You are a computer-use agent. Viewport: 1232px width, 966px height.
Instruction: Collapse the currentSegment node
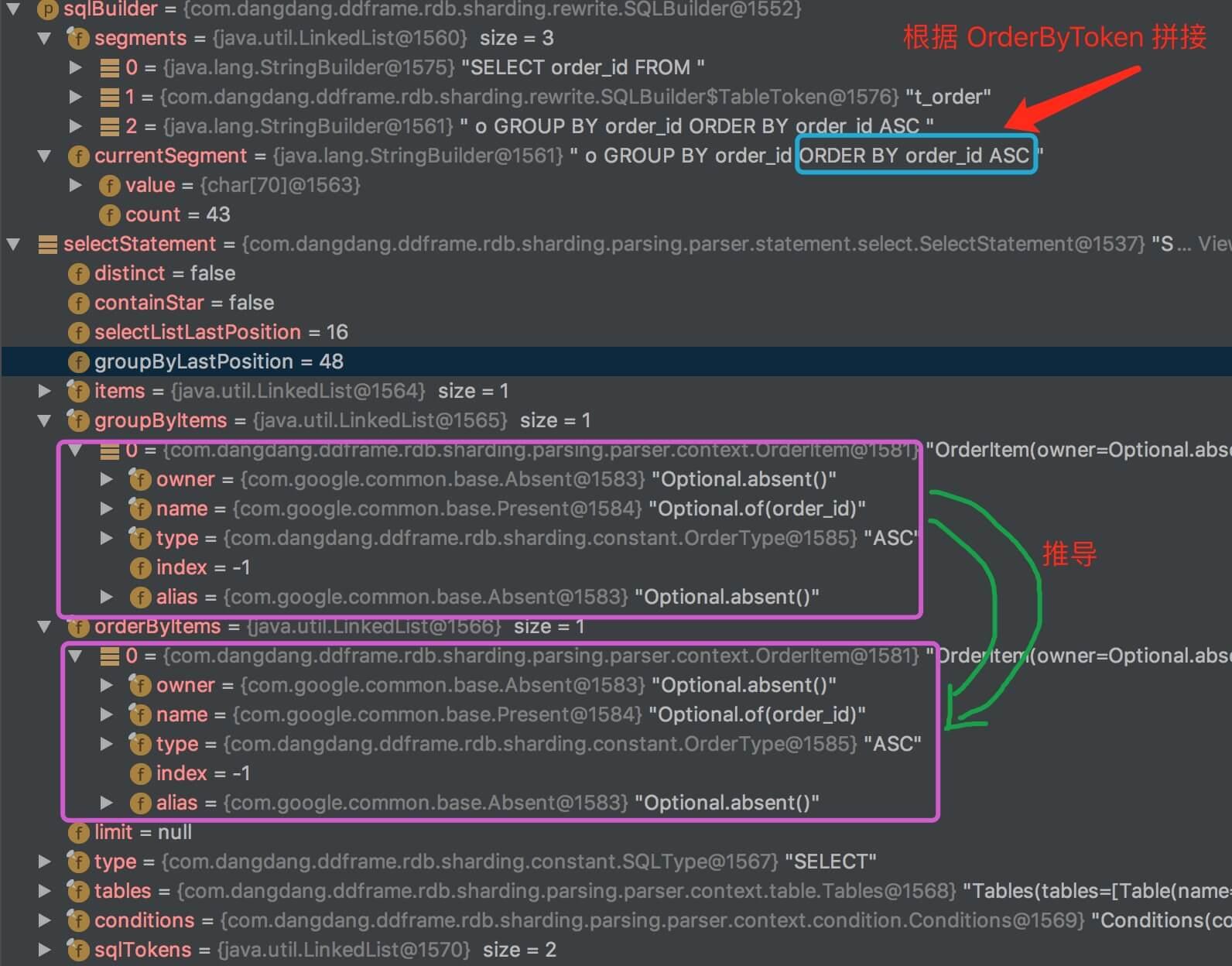[x=44, y=156]
